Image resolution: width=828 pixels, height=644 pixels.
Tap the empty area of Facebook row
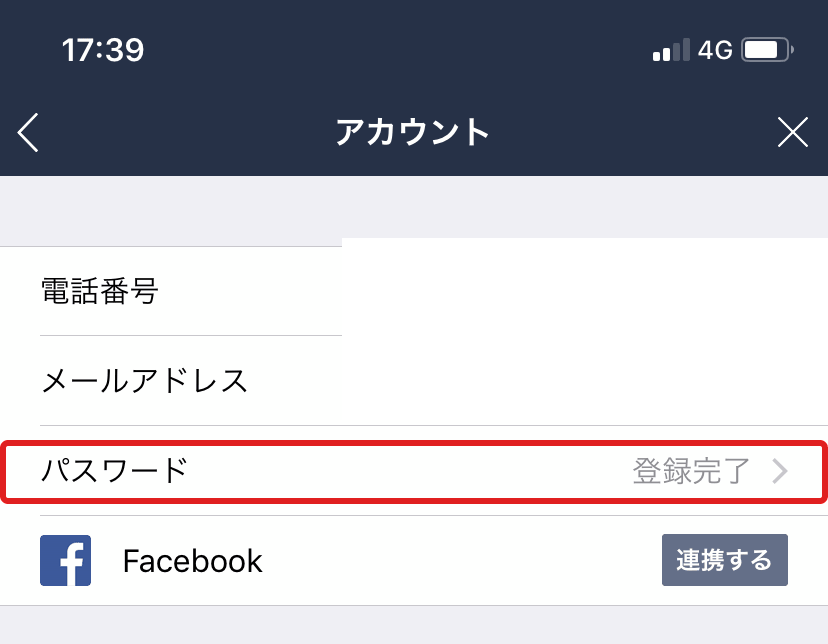(462, 560)
